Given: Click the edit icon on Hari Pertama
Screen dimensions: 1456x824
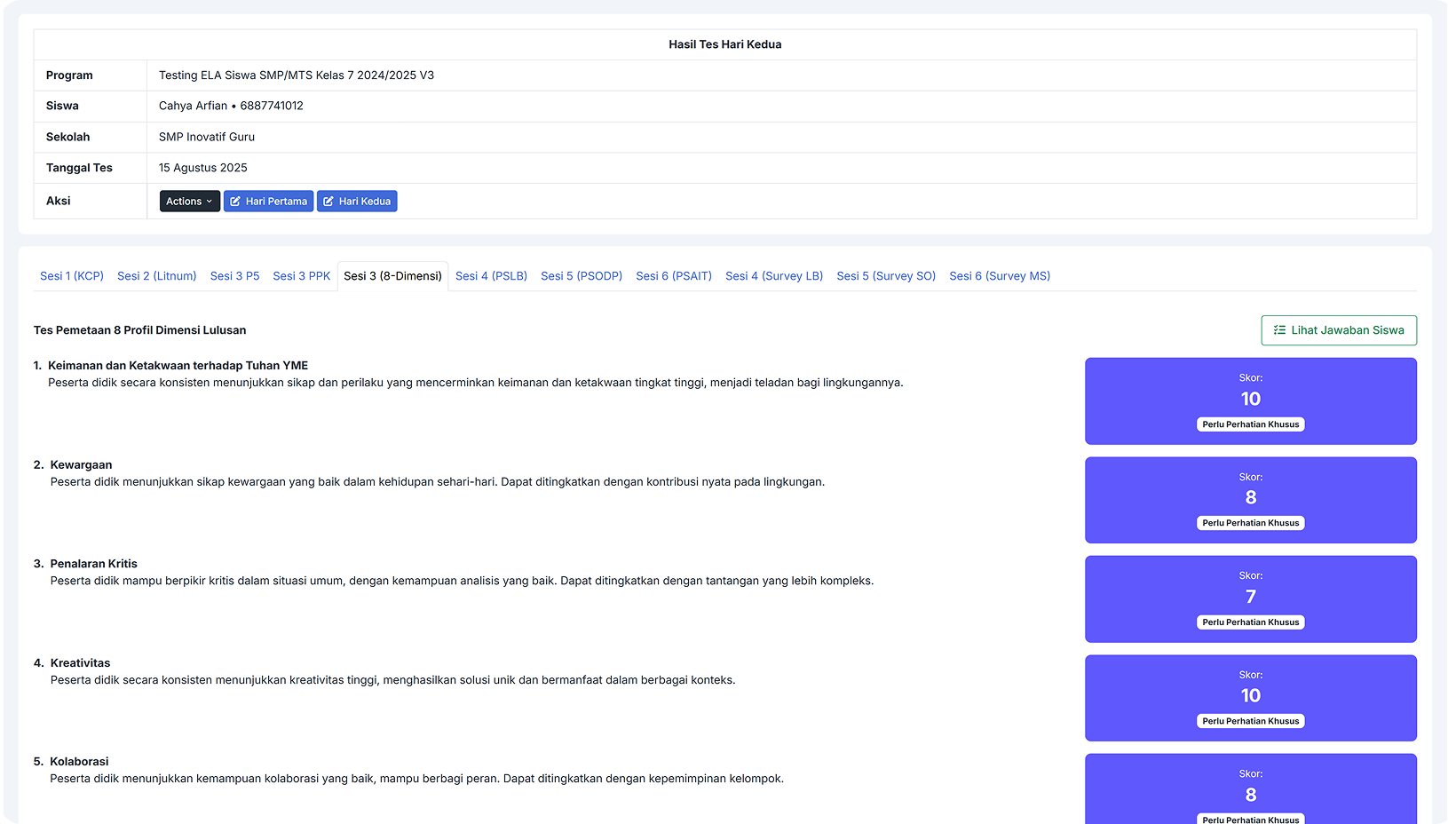Looking at the screenshot, I should (x=235, y=202).
